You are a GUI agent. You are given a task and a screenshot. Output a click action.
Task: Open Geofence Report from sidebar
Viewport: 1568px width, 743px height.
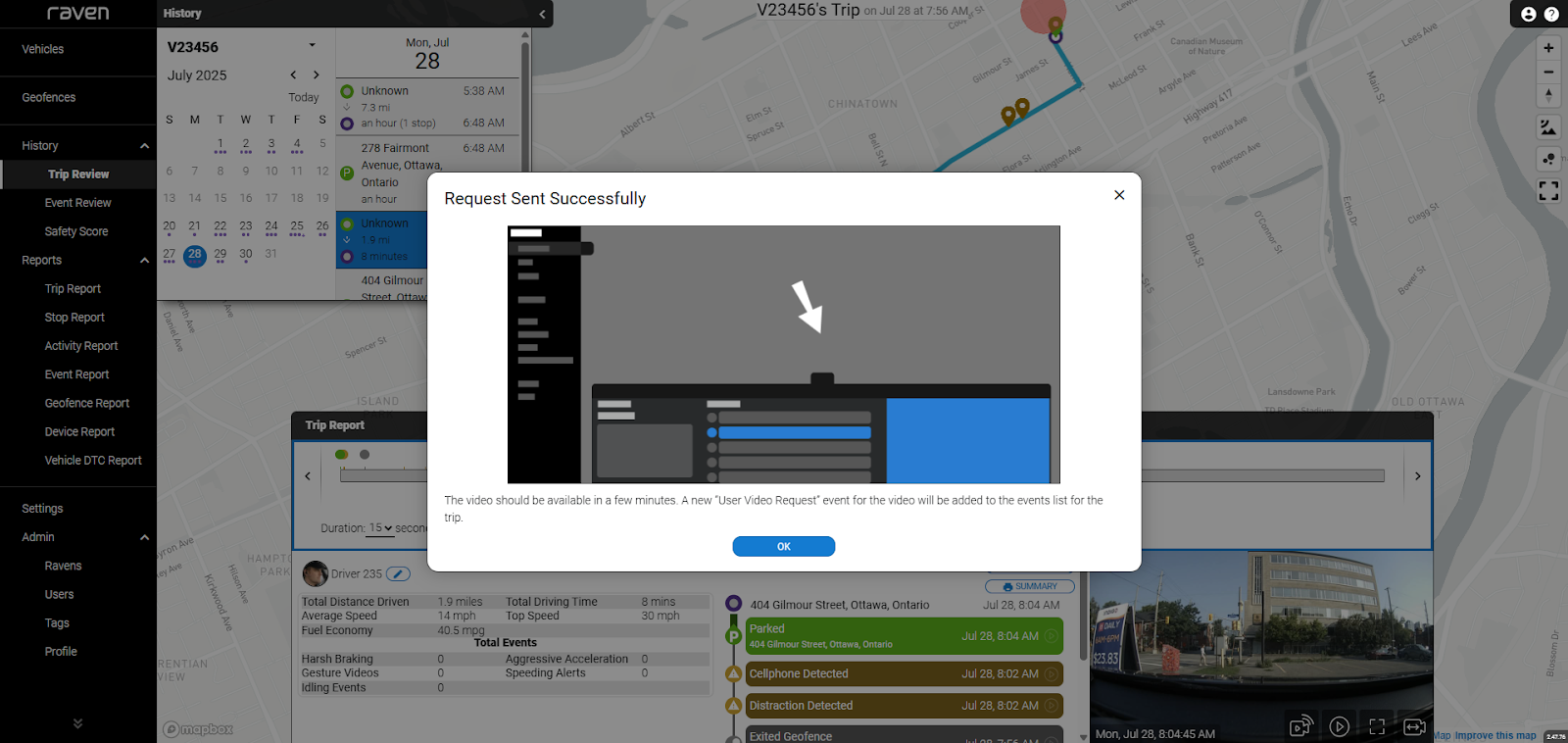[x=86, y=403]
